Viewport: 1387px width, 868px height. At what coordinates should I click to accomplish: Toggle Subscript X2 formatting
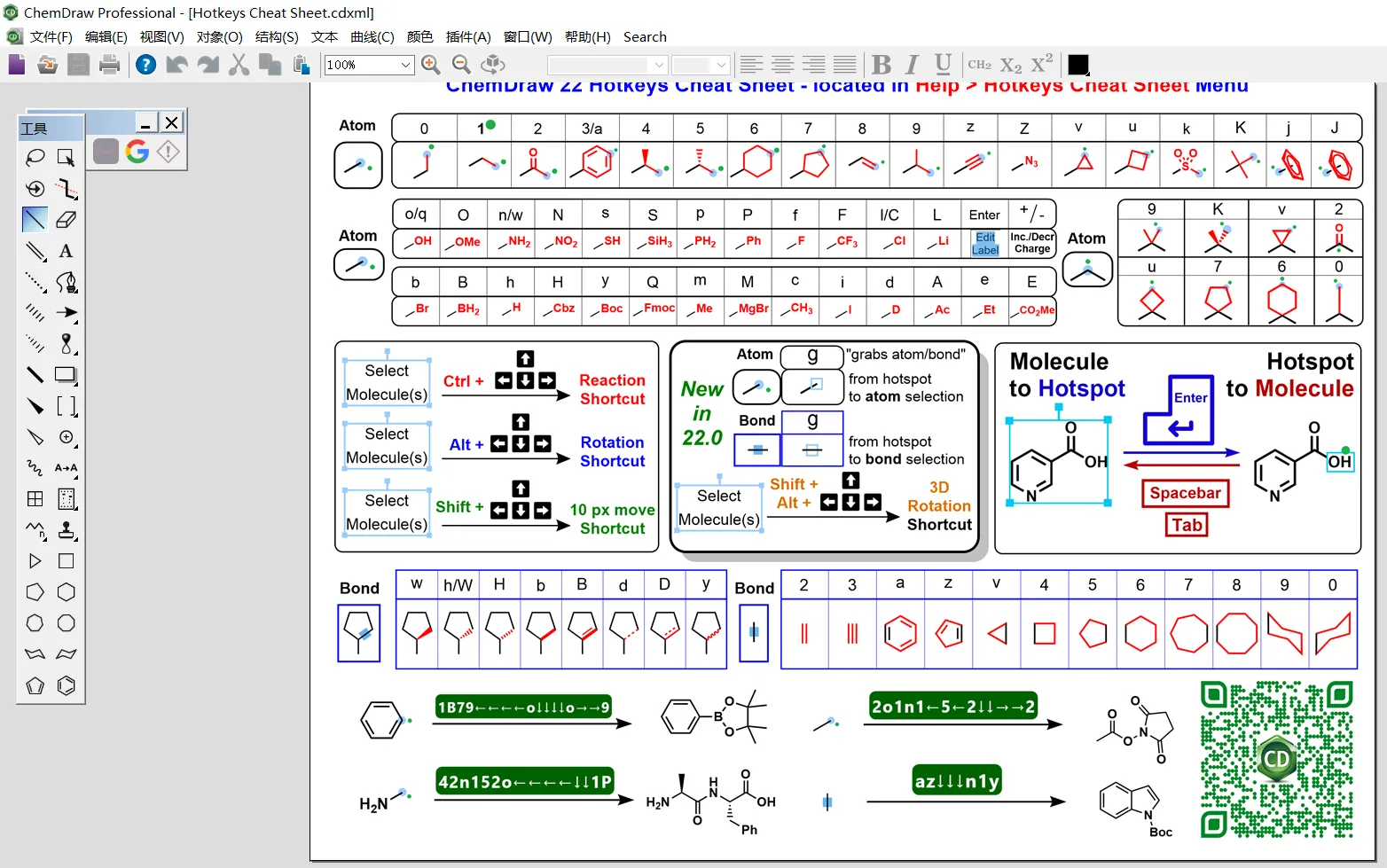[1011, 64]
